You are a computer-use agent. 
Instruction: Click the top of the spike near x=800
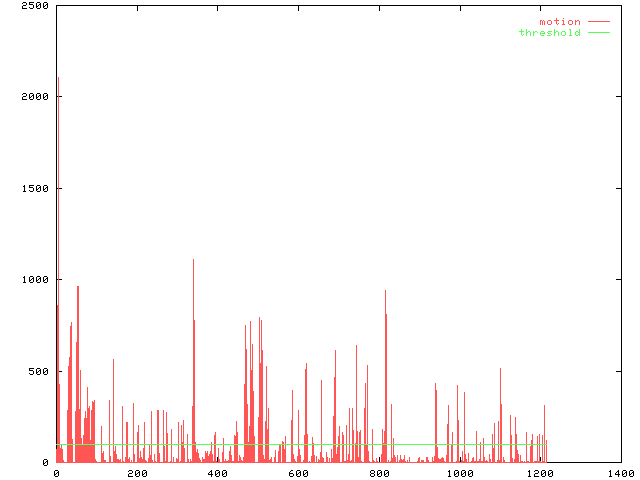(385, 292)
